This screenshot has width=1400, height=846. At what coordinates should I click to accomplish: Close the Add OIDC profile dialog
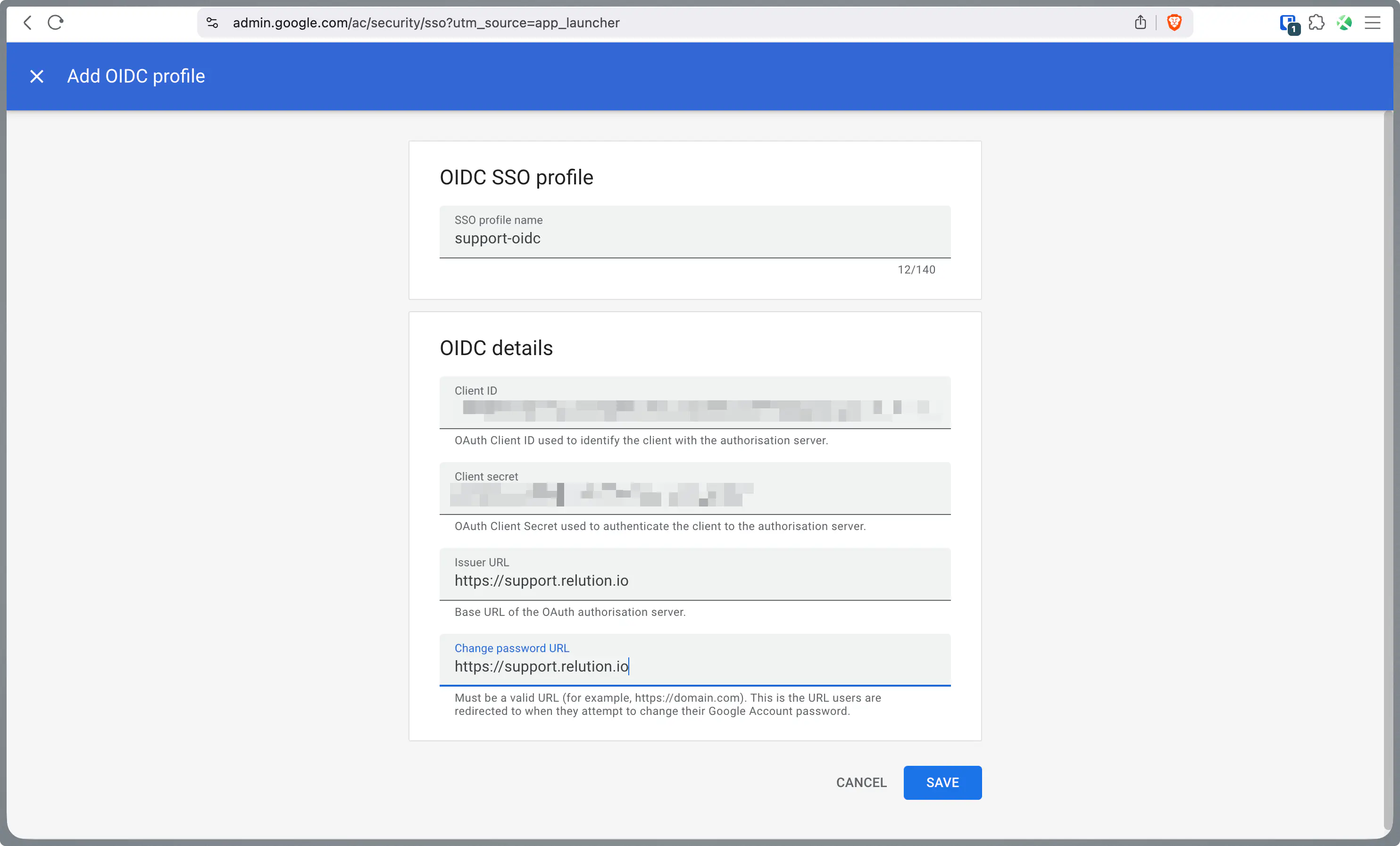click(36, 76)
